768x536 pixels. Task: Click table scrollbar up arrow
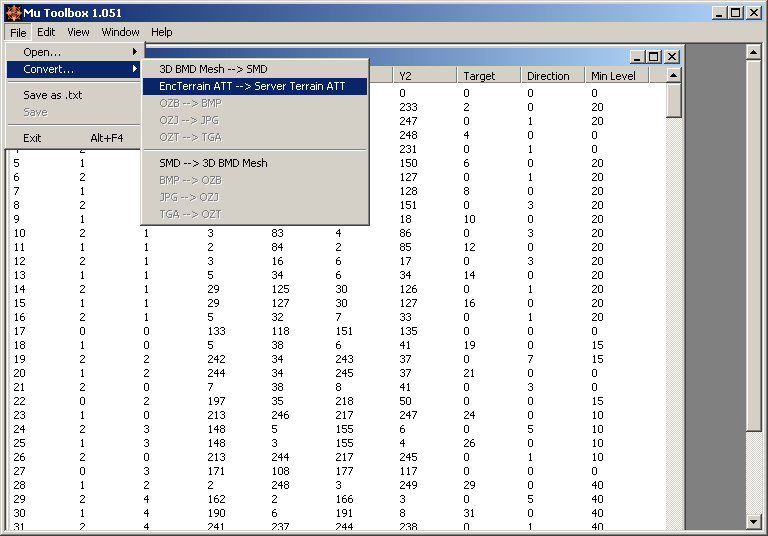[674, 75]
